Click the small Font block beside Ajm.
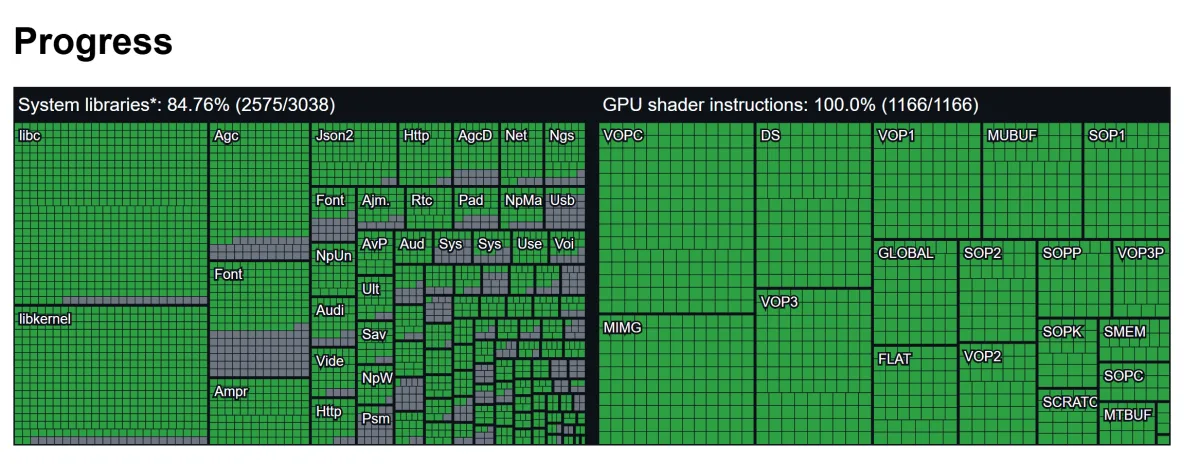The image size is (1200, 464). pyautogui.click(x=333, y=214)
